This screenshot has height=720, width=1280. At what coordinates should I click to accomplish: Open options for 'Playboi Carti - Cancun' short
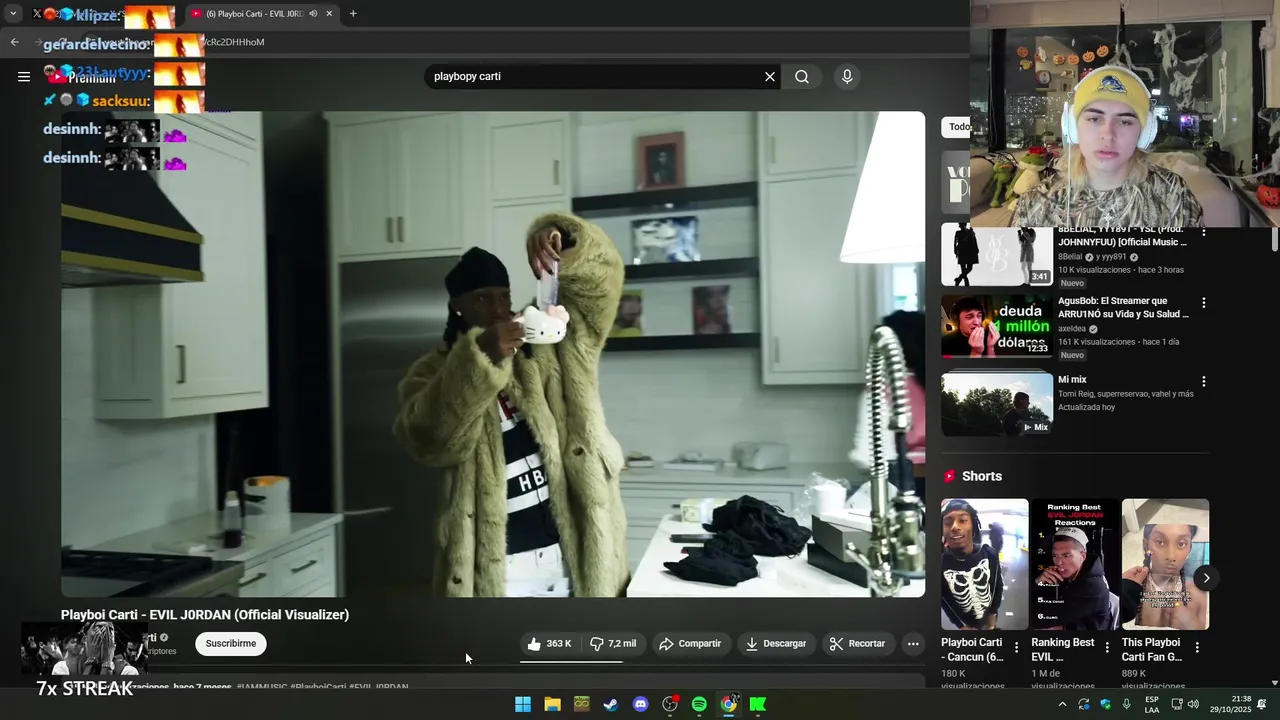pos(1017,648)
